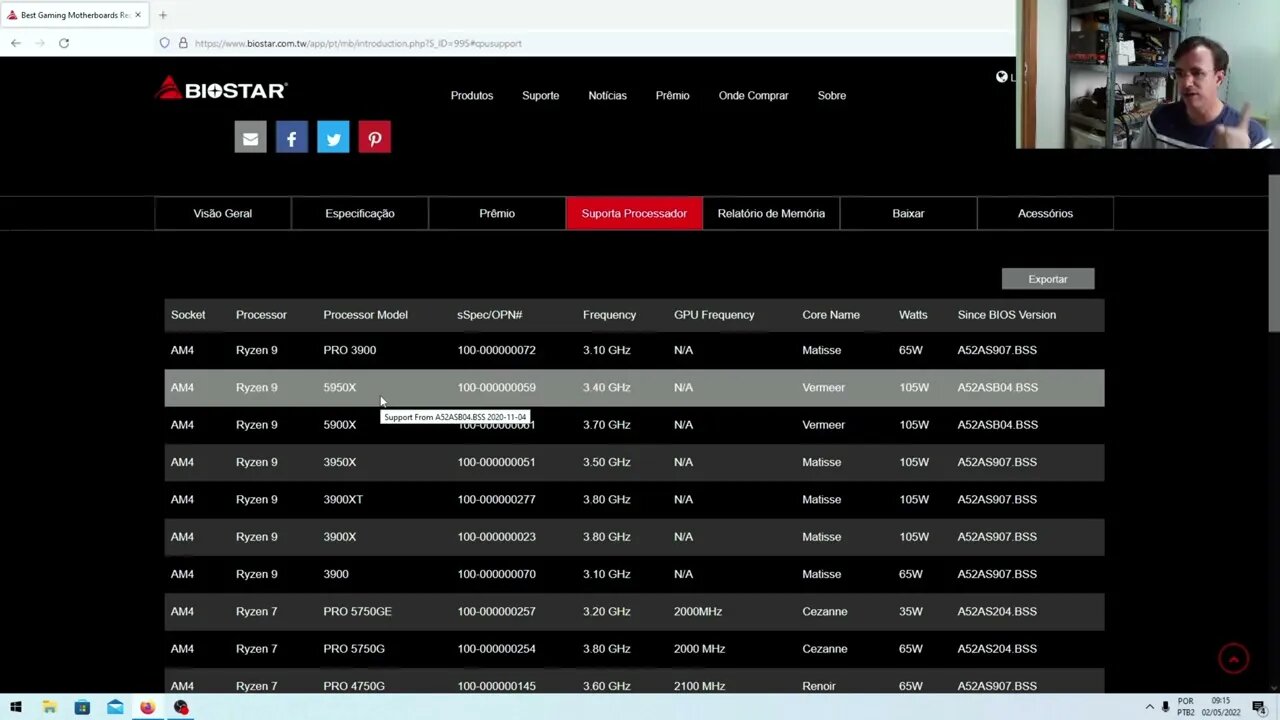Click OPN 100-000000277 cell
The width and height of the screenshot is (1280, 720).
pos(496,499)
